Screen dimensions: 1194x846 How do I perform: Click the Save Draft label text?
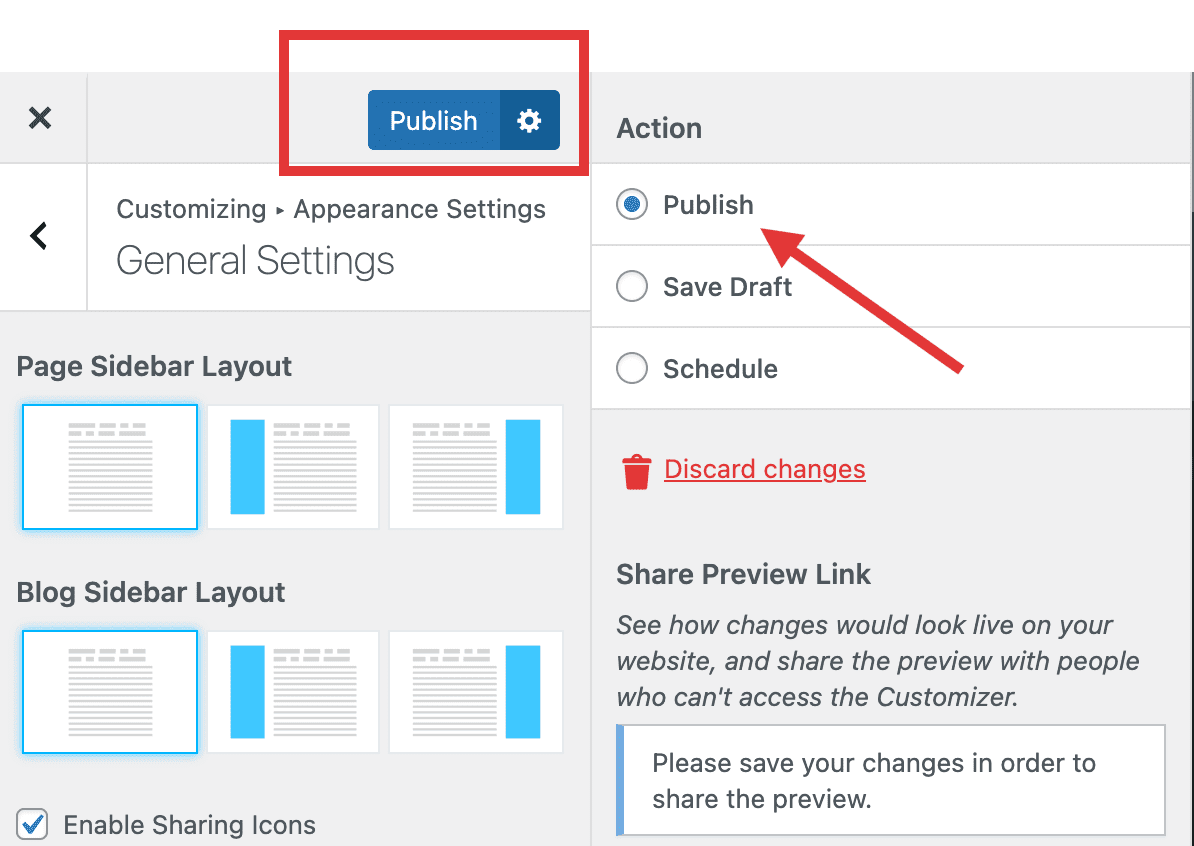[727, 287]
